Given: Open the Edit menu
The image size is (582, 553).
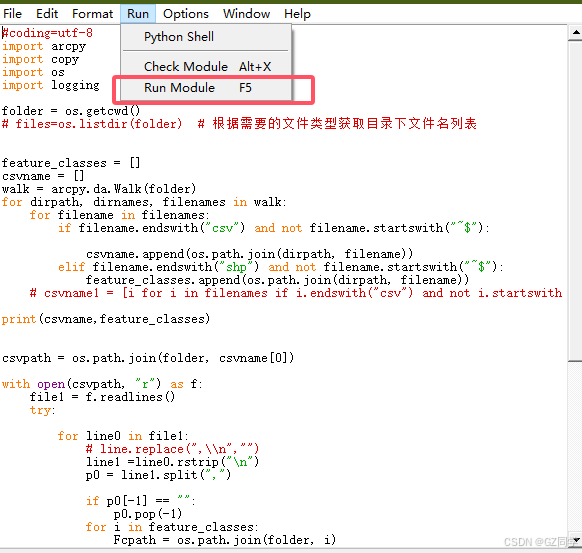Looking at the screenshot, I should pyautogui.click(x=47, y=14).
